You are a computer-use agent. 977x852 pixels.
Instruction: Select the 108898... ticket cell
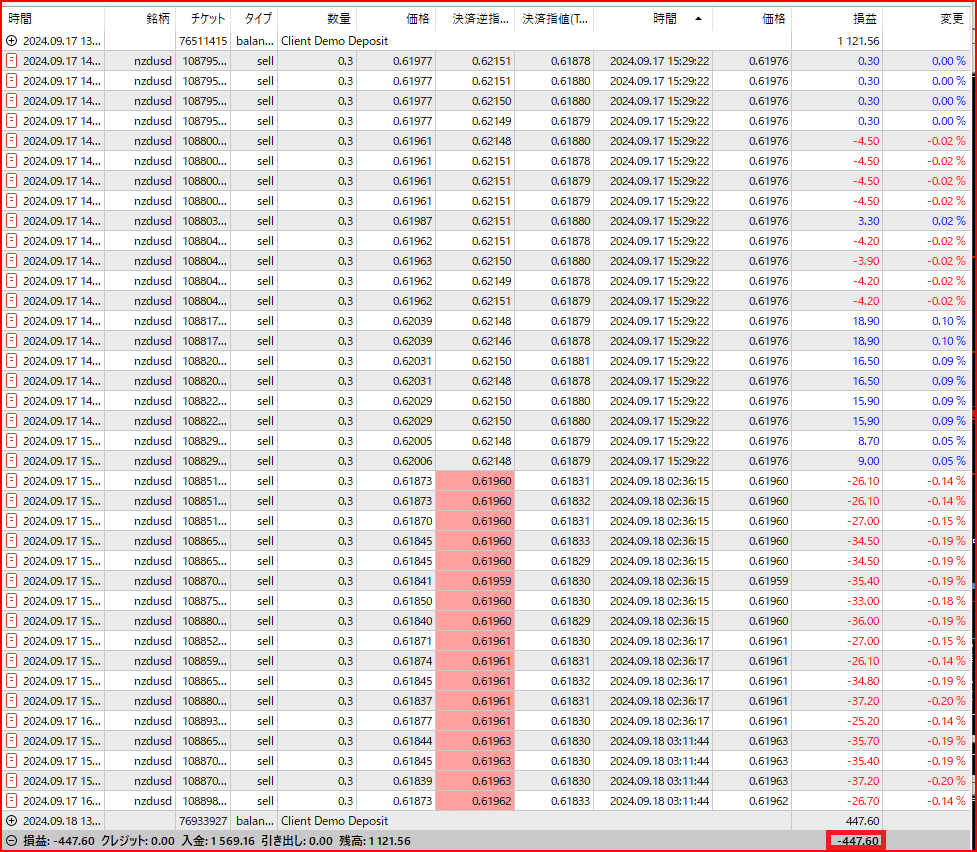coord(203,801)
